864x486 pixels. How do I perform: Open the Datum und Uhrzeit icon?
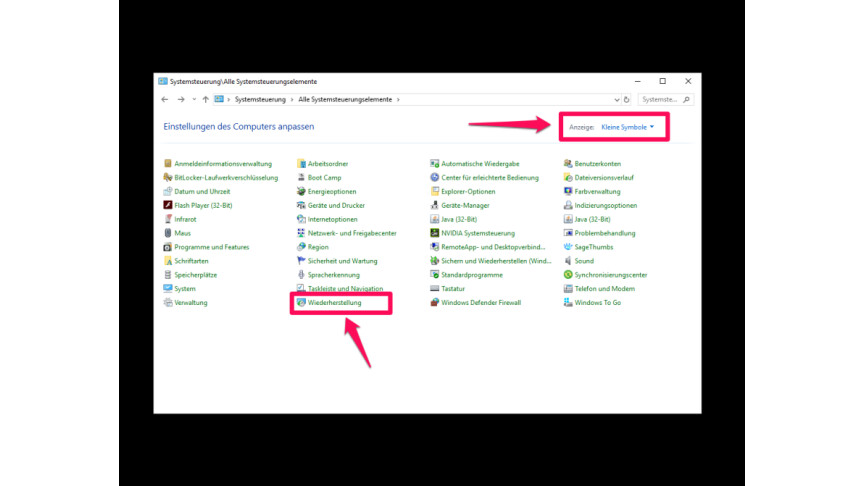168,191
